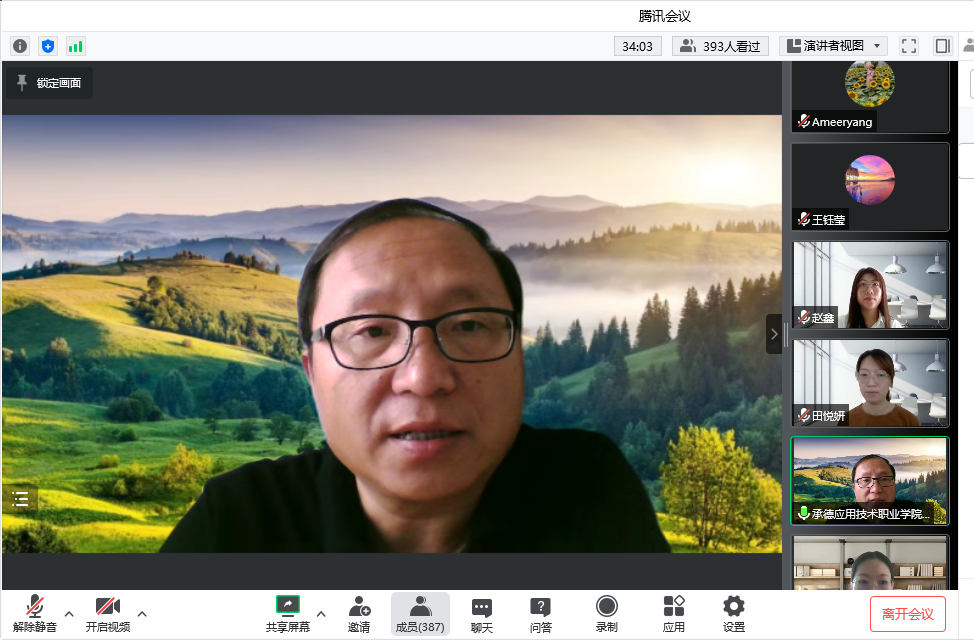974x640 pixels.
Task: Unmute microphone via 解除静音
Action: point(35,613)
